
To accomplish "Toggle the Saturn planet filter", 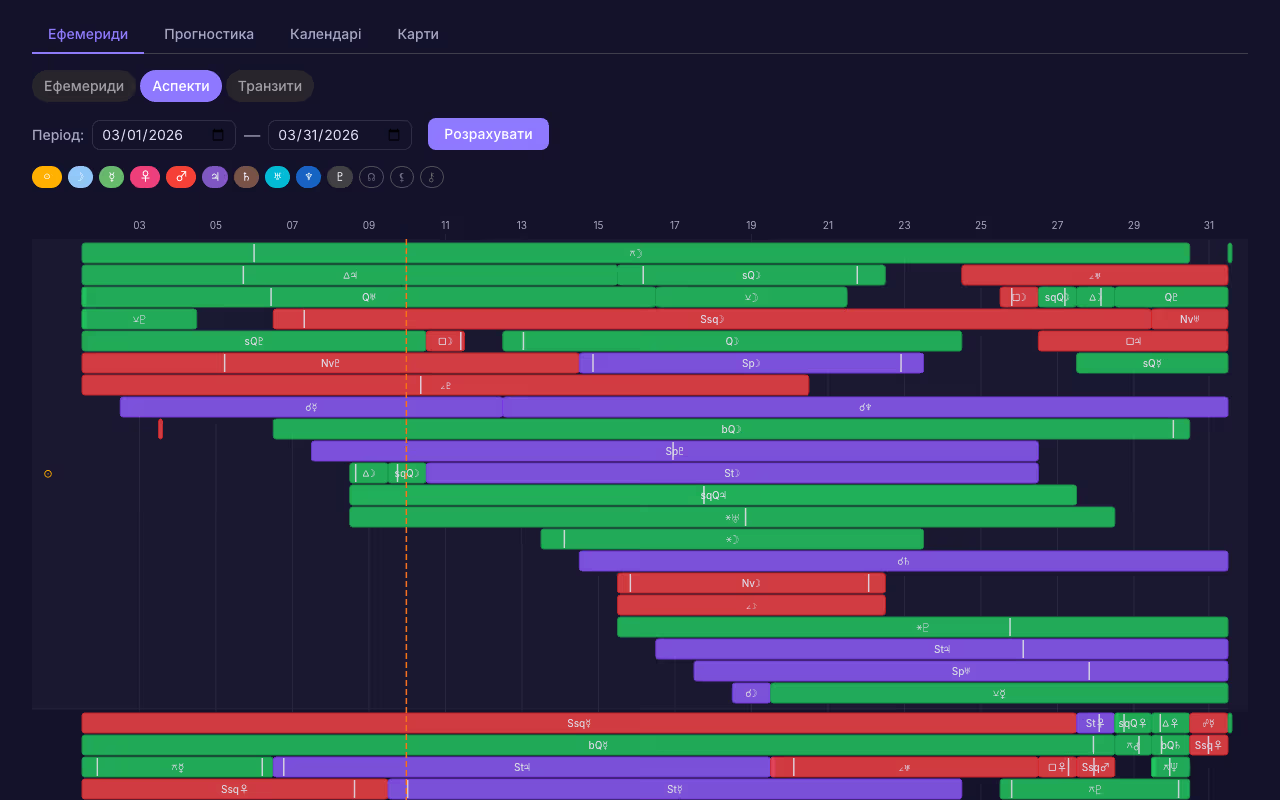I will point(246,177).
